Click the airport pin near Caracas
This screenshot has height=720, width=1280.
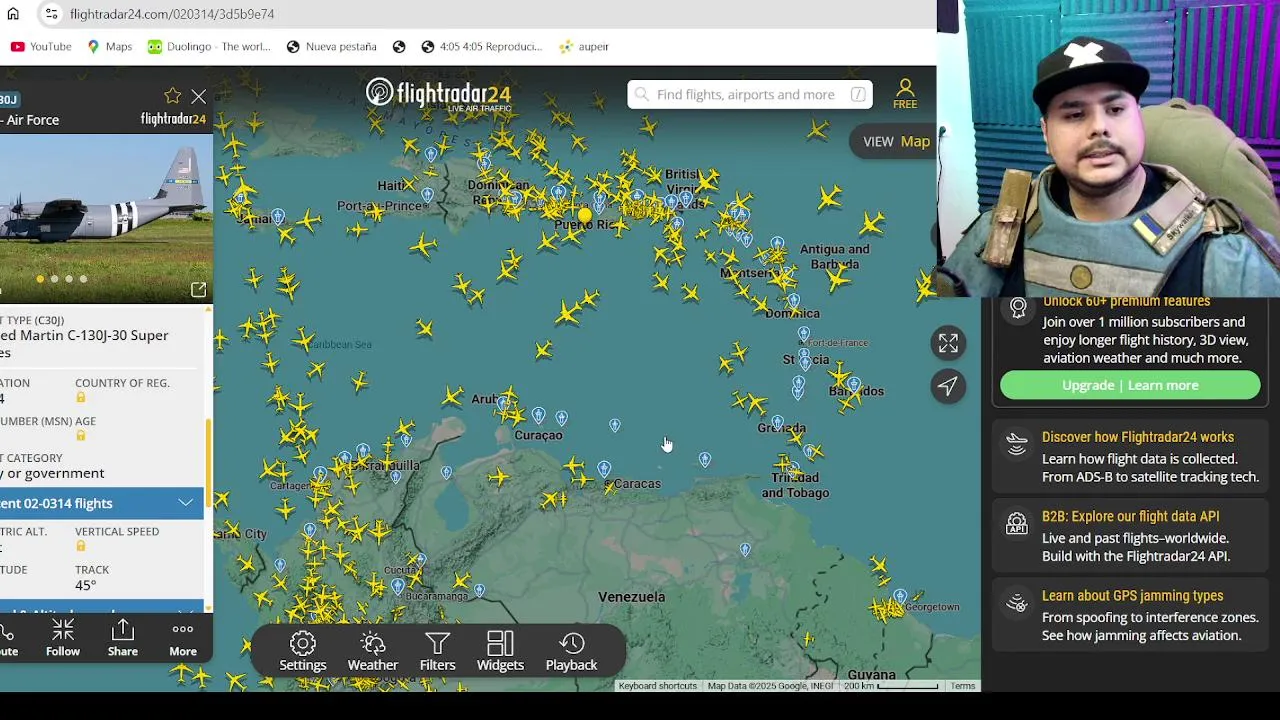coord(604,469)
